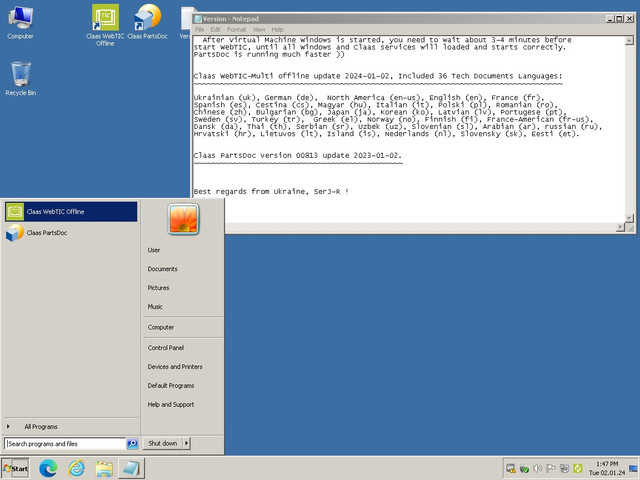Open Documents from Start menu

click(162, 269)
